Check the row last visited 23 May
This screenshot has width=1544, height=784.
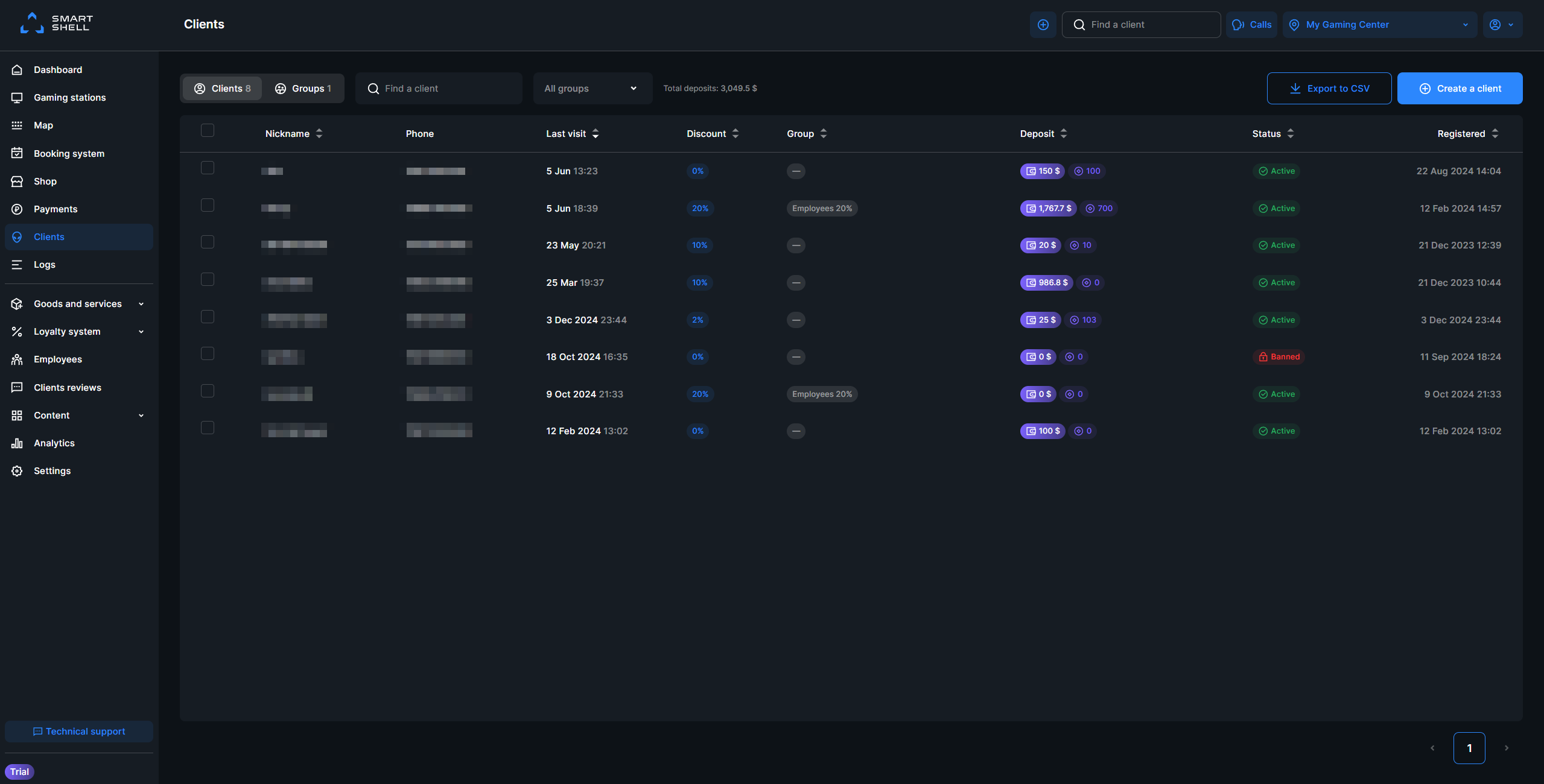(208, 242)
